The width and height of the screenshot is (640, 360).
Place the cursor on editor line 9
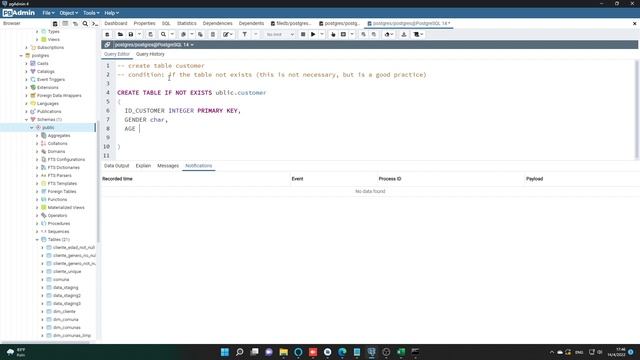(376, 138)
